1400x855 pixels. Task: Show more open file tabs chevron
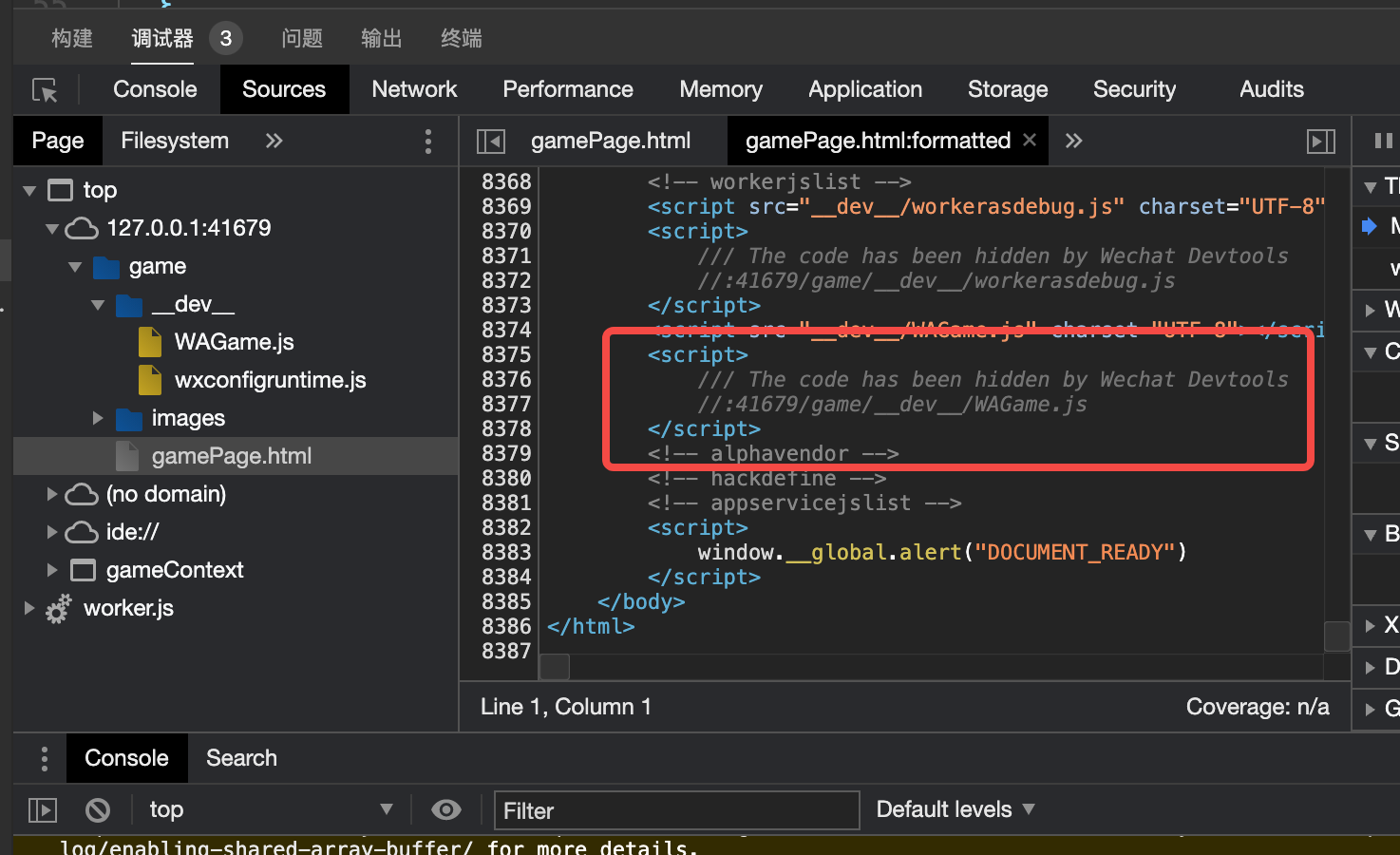tap(1074, 142)
